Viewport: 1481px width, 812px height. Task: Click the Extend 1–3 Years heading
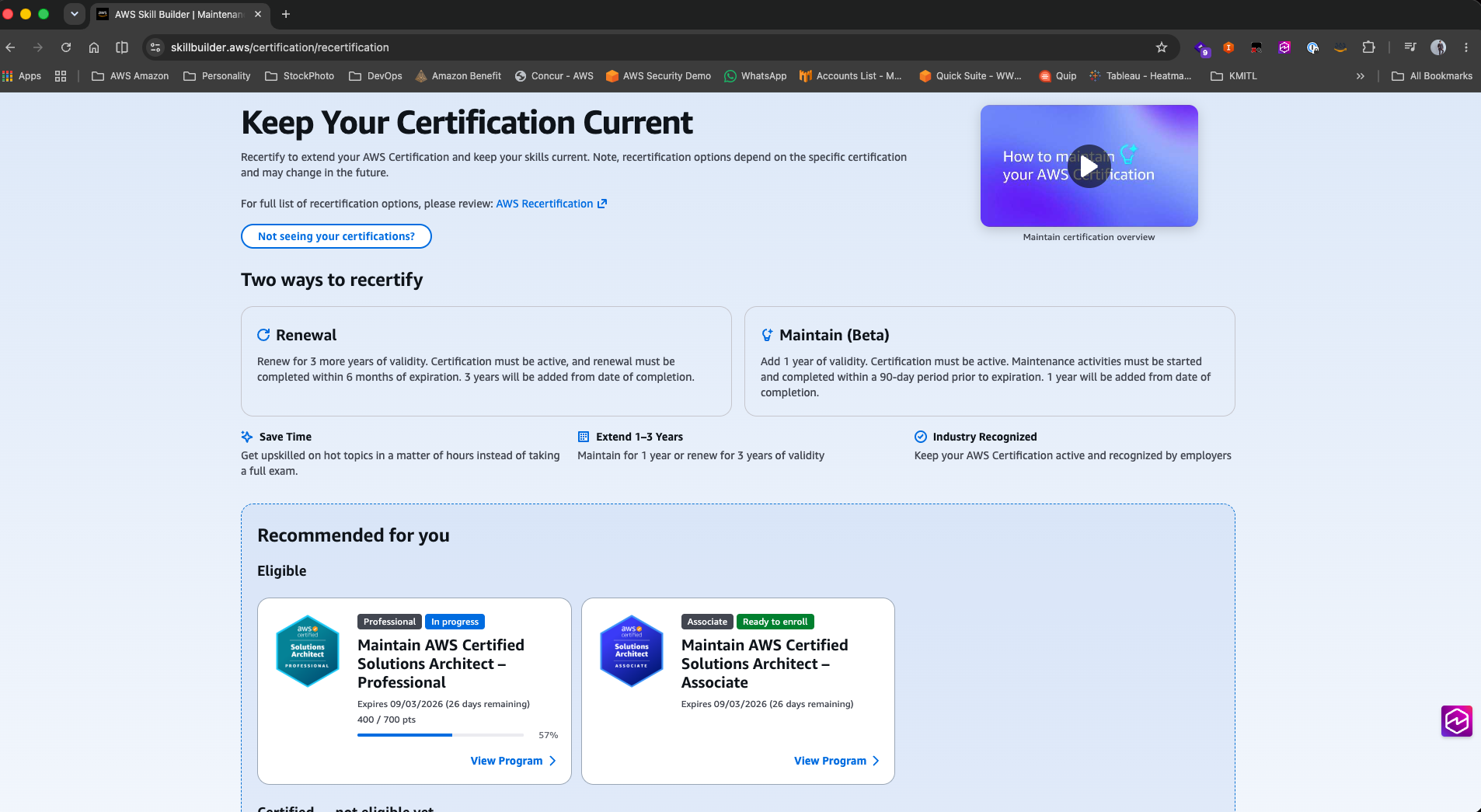[639, 437]
